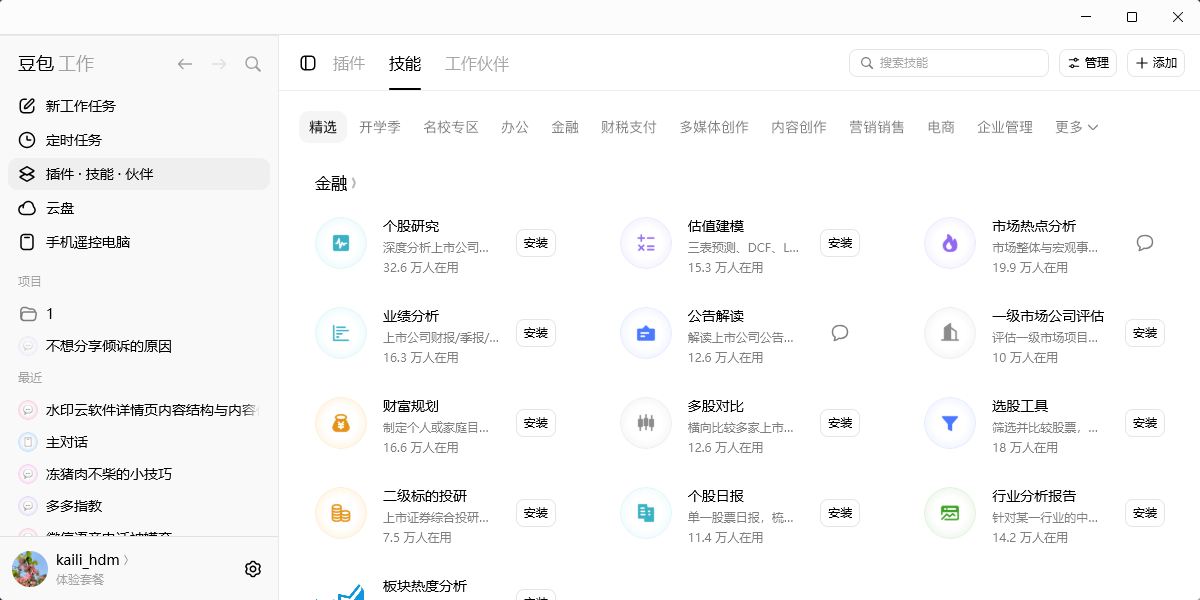
Task: Install the 一级市场公司评估 skill
Action: tap(1145, 333)
